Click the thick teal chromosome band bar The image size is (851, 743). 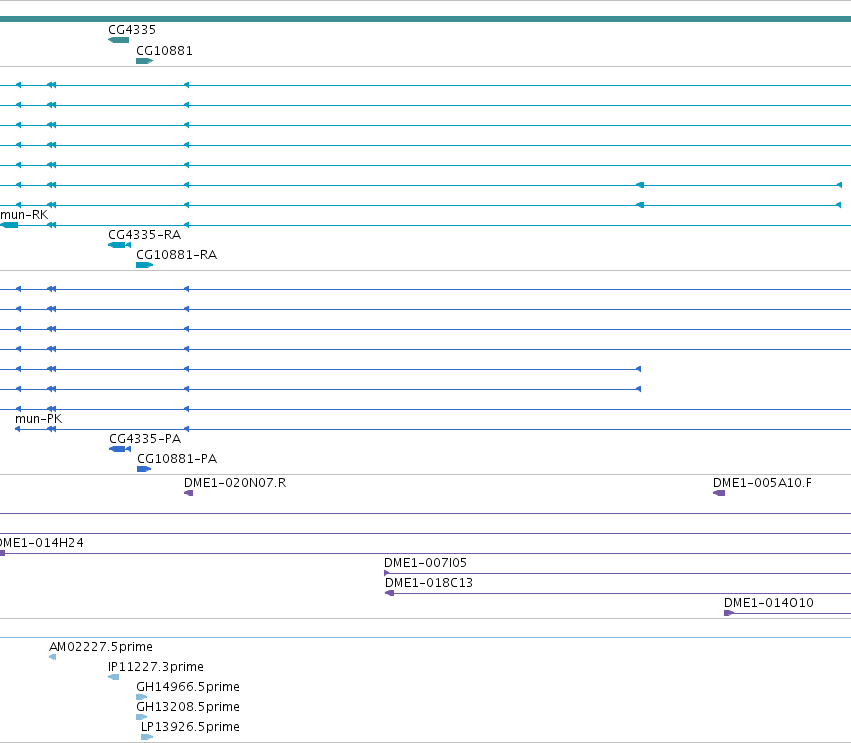(426, 19)
